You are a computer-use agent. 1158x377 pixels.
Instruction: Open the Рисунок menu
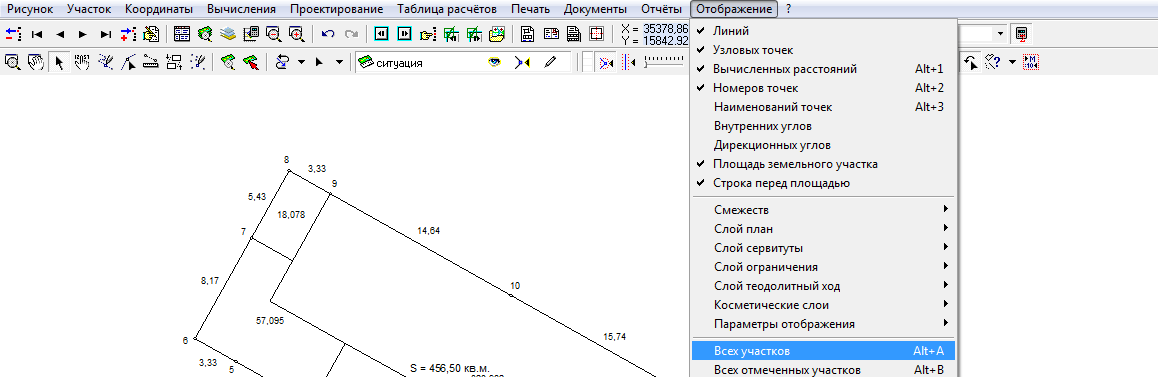point(30,10)
